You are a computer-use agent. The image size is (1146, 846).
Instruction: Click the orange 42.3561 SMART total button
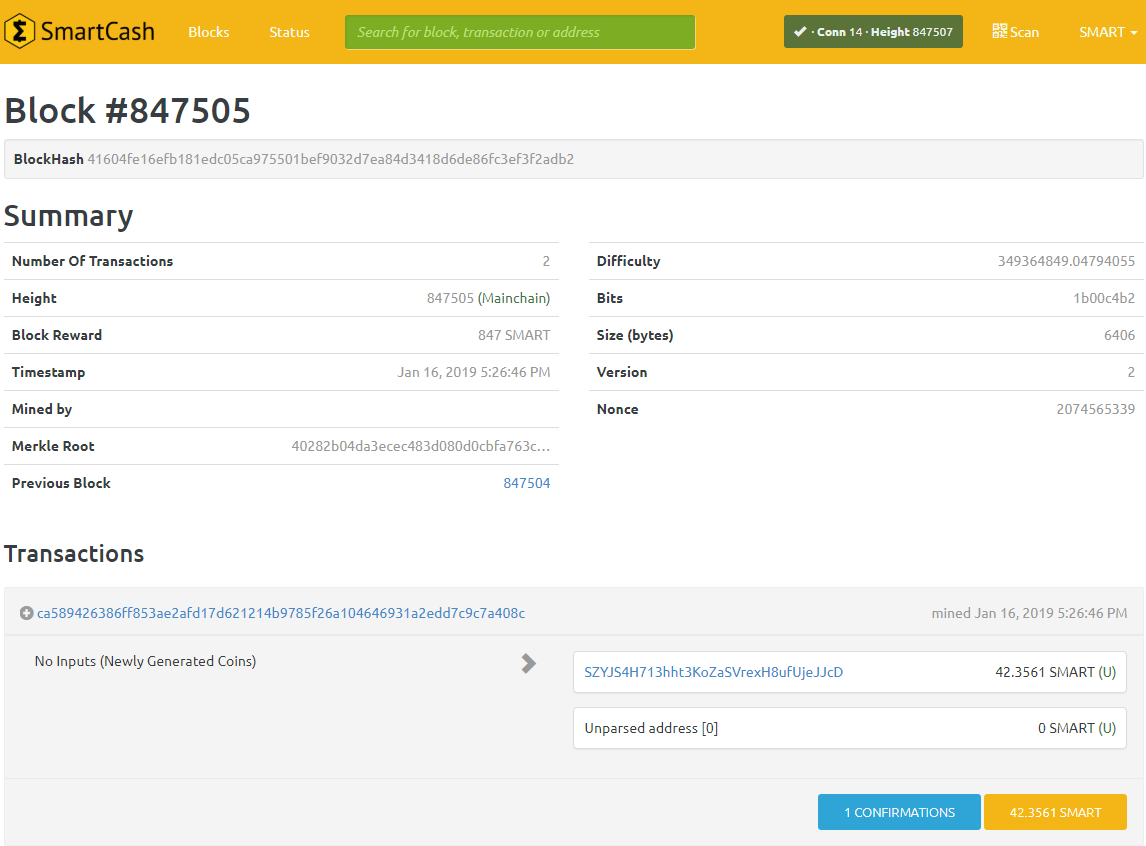click(1055, 812)
